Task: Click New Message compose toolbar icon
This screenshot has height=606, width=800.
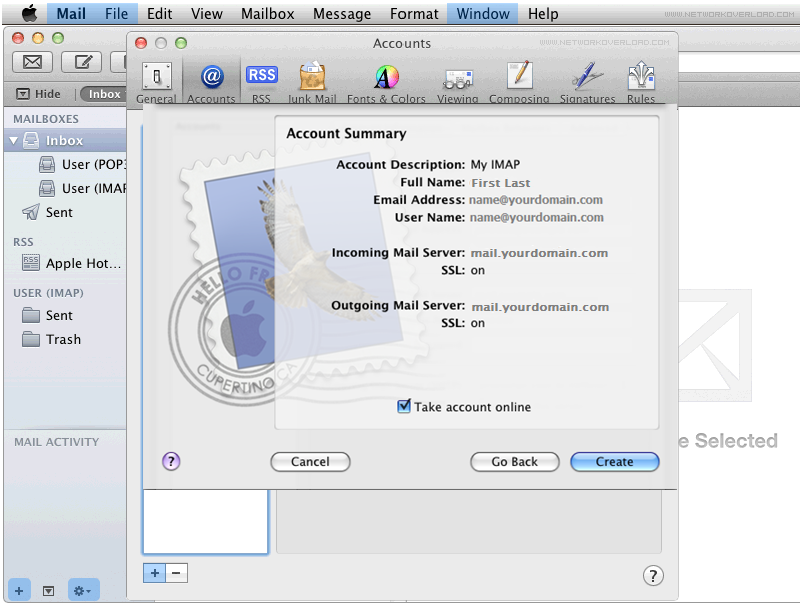Action: (81, 62)
